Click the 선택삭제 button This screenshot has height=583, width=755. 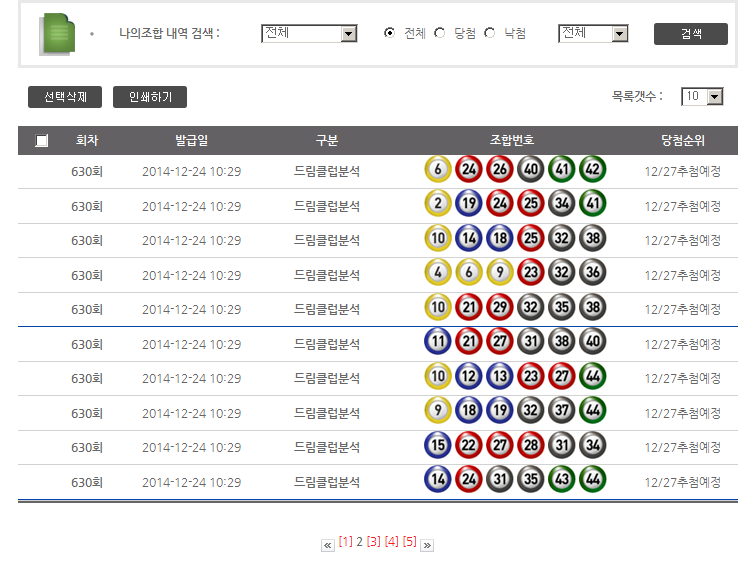pos(65,97)
